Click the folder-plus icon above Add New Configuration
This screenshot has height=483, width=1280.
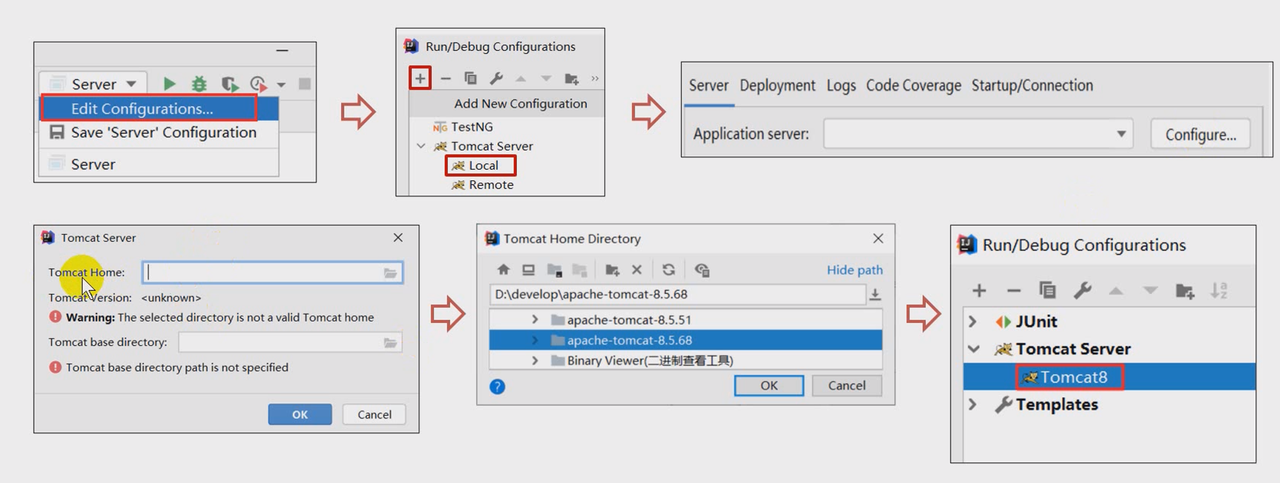pyautogui.click(x=571, y=78)
